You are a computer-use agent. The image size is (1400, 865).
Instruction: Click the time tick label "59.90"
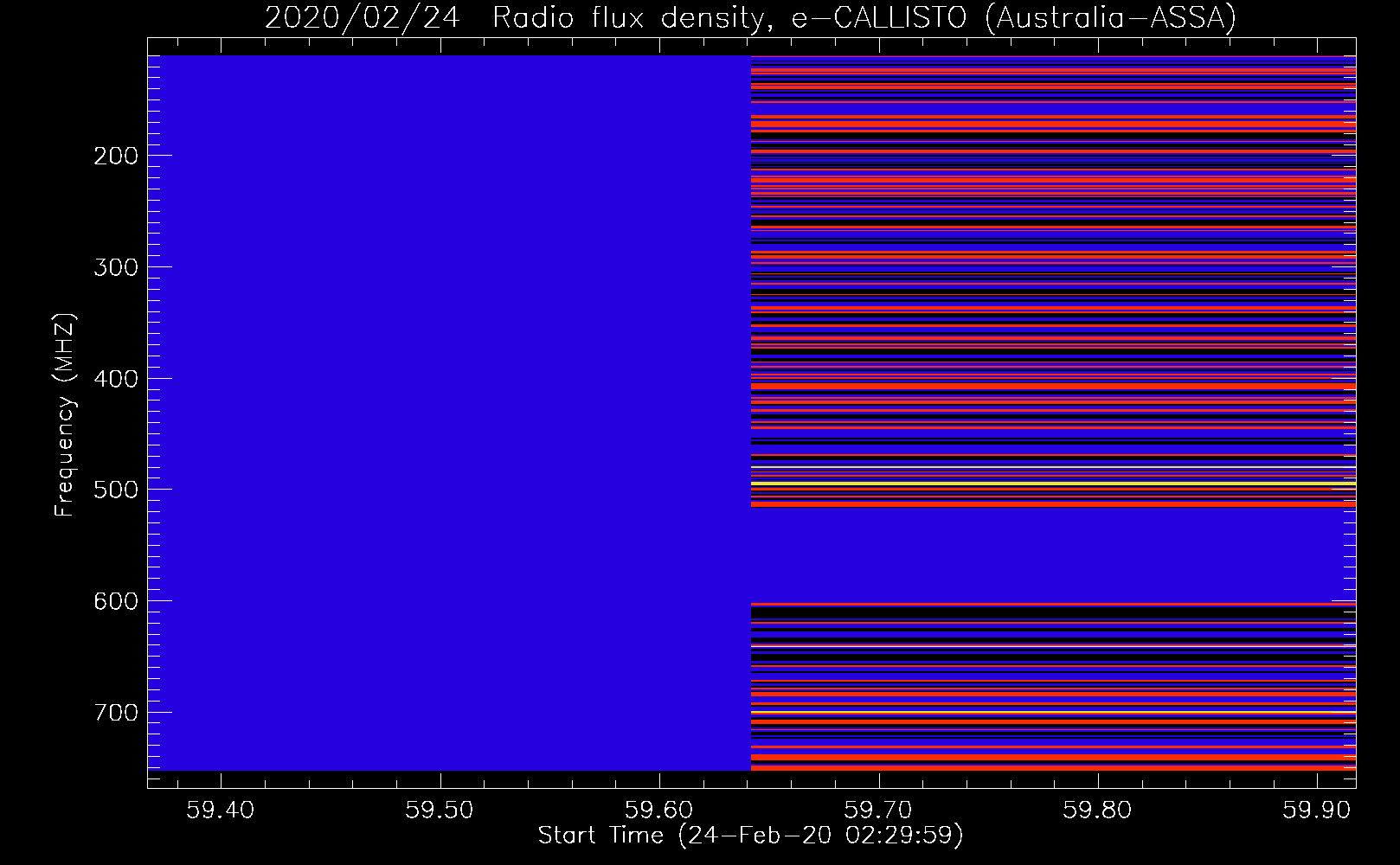click(x=1317, y=811)
